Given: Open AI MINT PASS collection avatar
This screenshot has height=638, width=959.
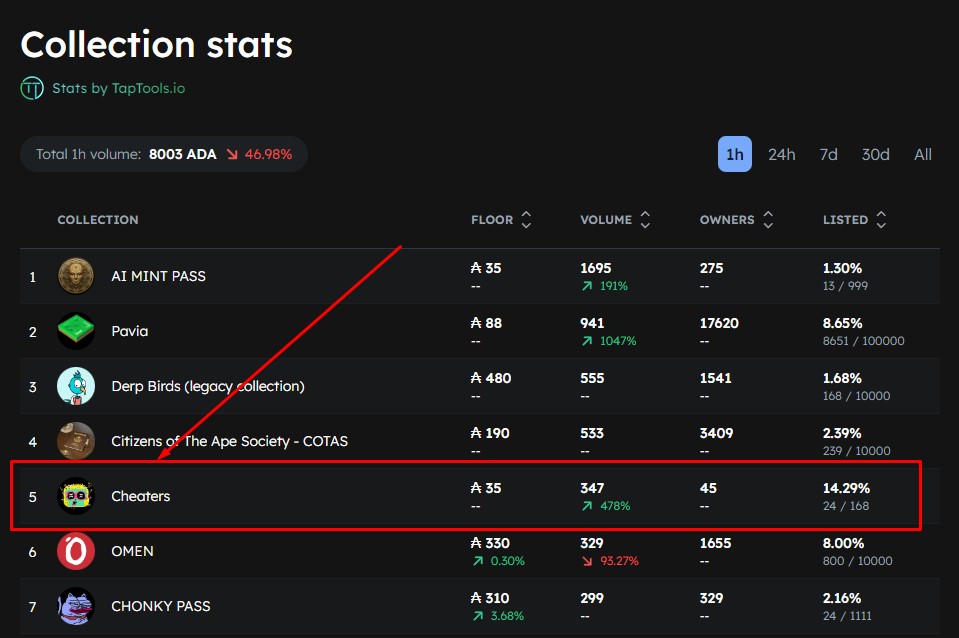Looking at the screenshot, I should 76,276.
